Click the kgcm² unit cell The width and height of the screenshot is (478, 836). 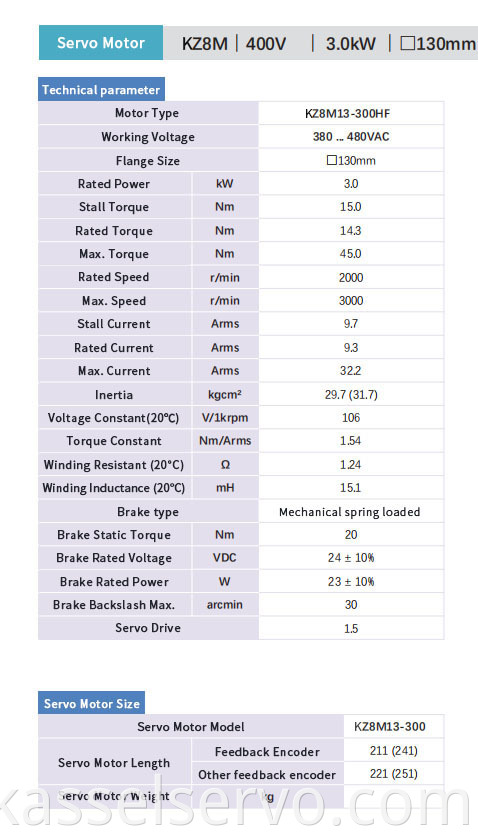225,395
